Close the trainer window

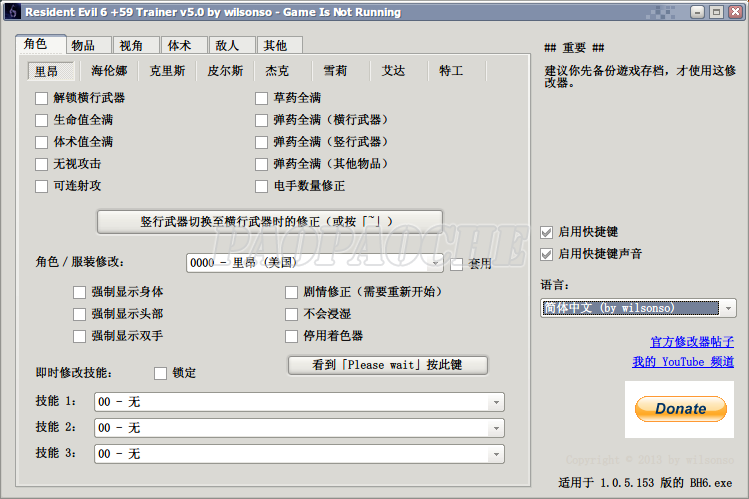[x=735, y=12]
